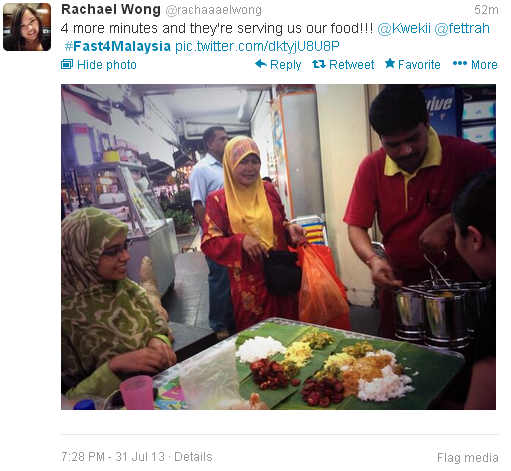Click Flag media link
Screen dimensions: 511x471
[x=468, y=458]
